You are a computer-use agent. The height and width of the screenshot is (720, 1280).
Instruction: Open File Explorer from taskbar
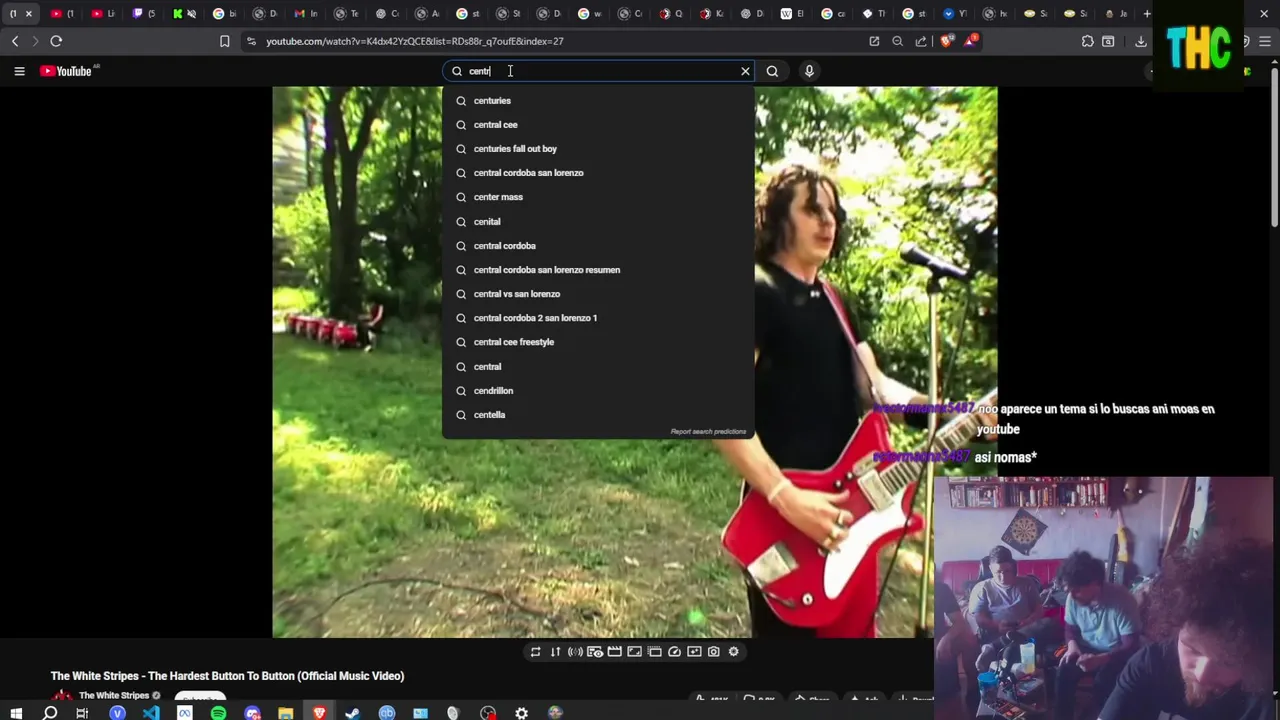(285, 713)
